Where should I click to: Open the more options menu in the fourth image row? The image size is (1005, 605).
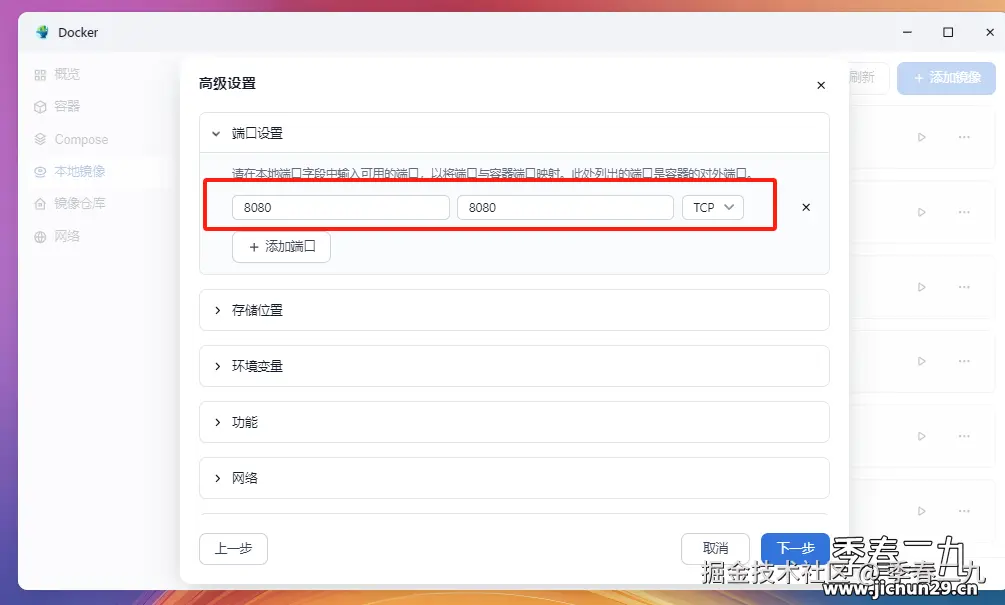tap(964, 361)
